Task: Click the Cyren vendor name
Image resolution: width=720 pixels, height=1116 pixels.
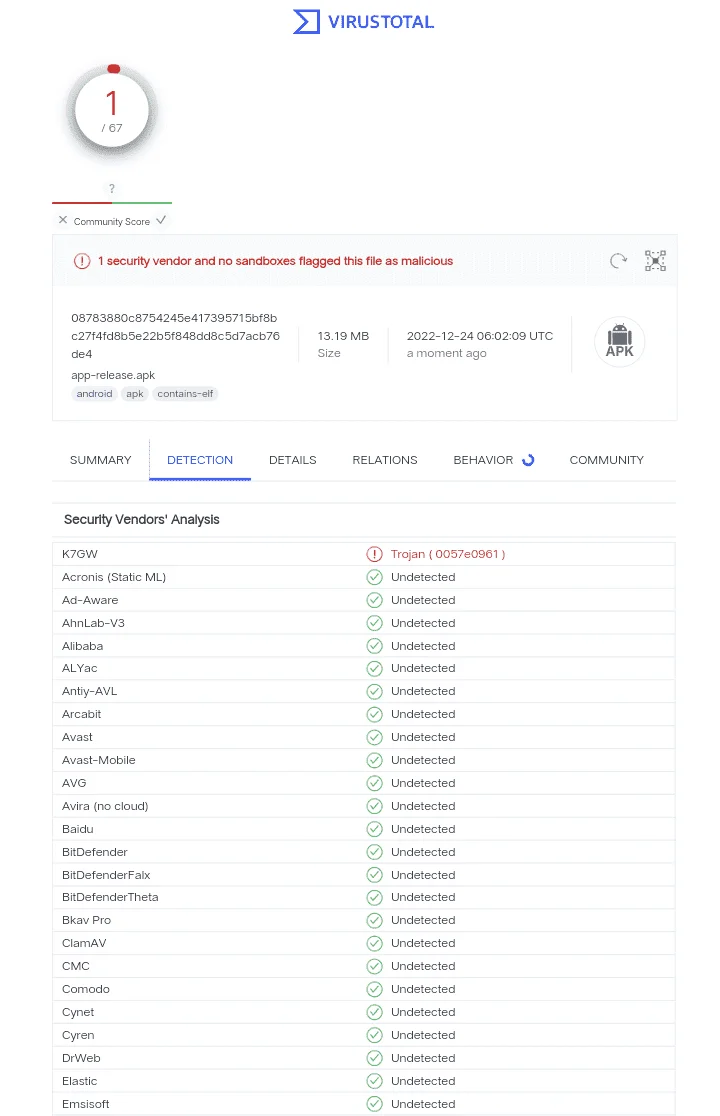Action: click(78, 1035)
